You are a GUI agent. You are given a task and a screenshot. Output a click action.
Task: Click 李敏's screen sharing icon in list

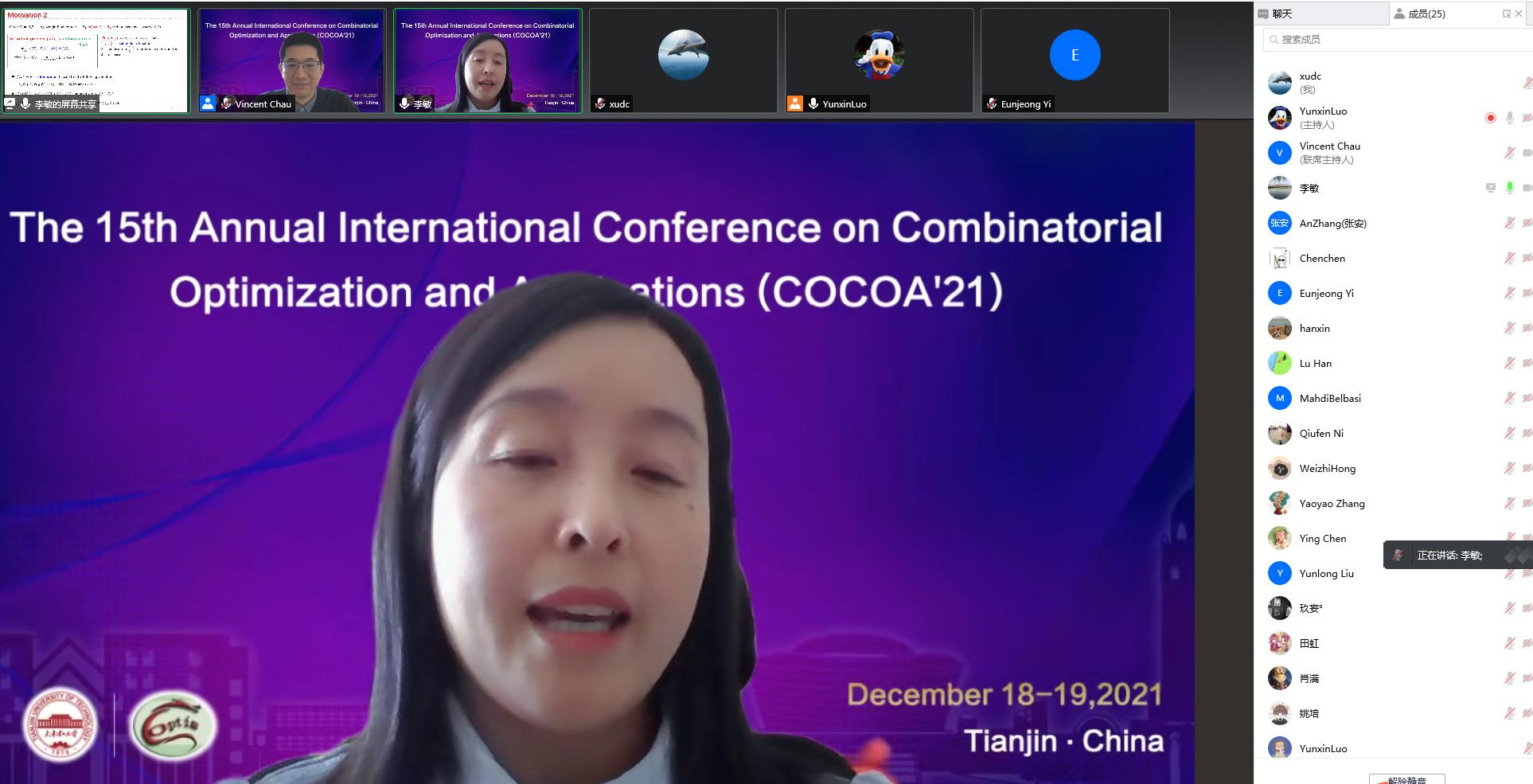(x=1490, y=188)
